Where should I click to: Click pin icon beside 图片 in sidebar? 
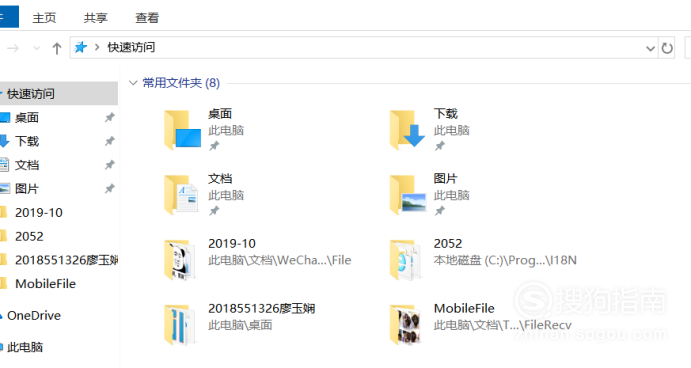point(109,189)
